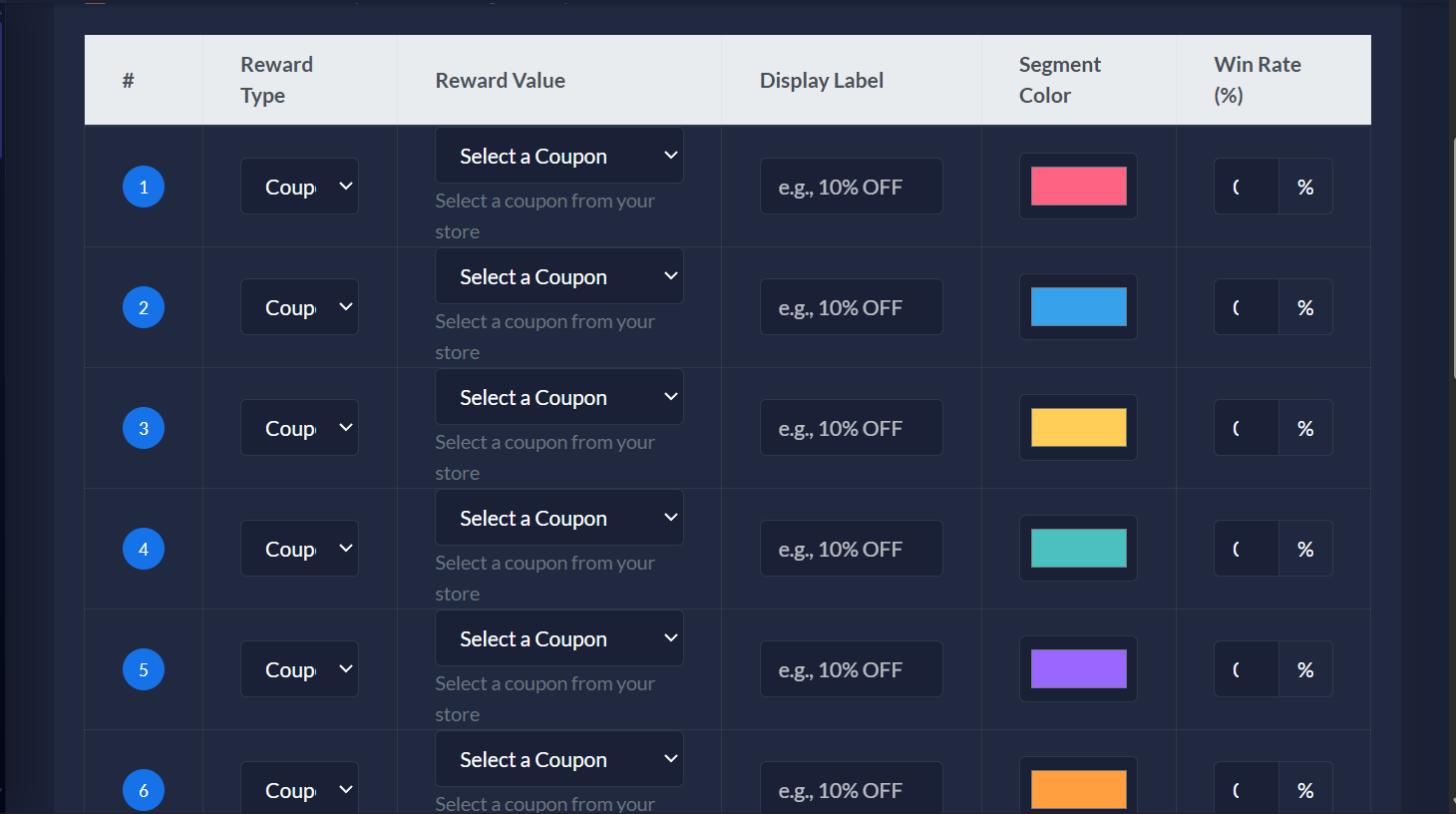Viewport: 1456px width, 814px height.
Task: Open Select a Coupon dropdown in row 3
Action: click(558, 397)
